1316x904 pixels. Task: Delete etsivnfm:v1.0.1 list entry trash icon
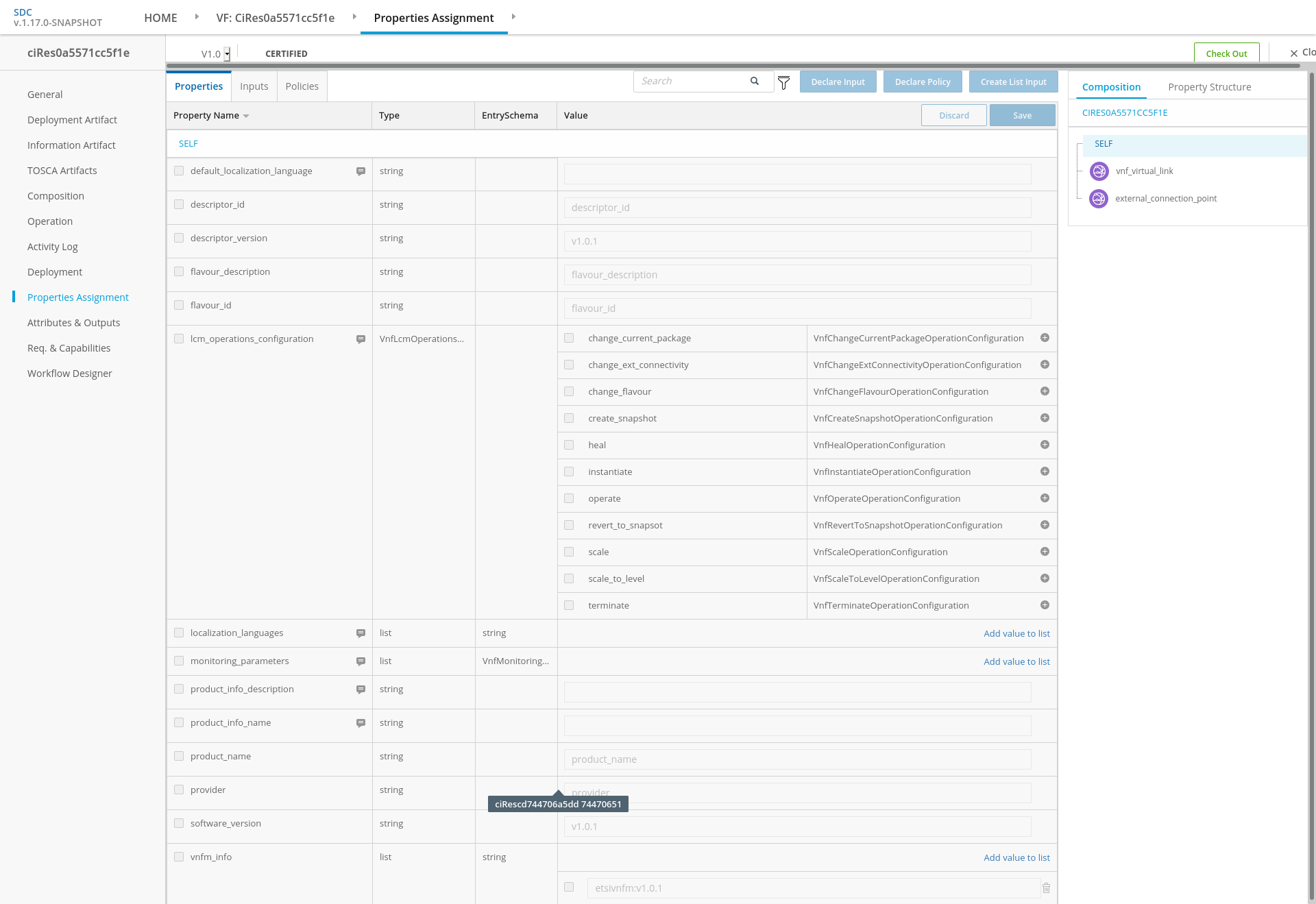(x=1047, y=888)
